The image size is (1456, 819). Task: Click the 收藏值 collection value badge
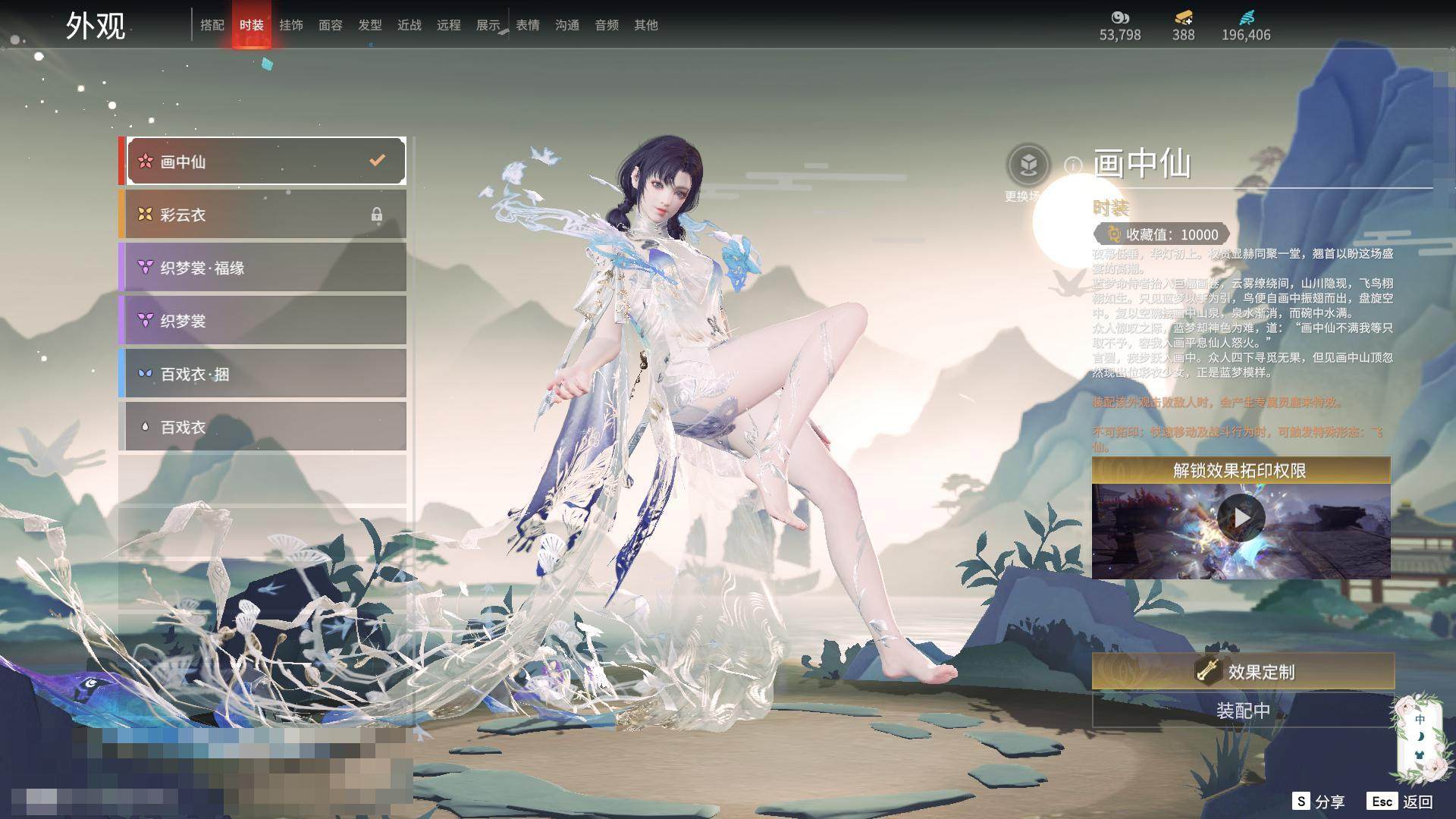click(x=1161, y=234)
